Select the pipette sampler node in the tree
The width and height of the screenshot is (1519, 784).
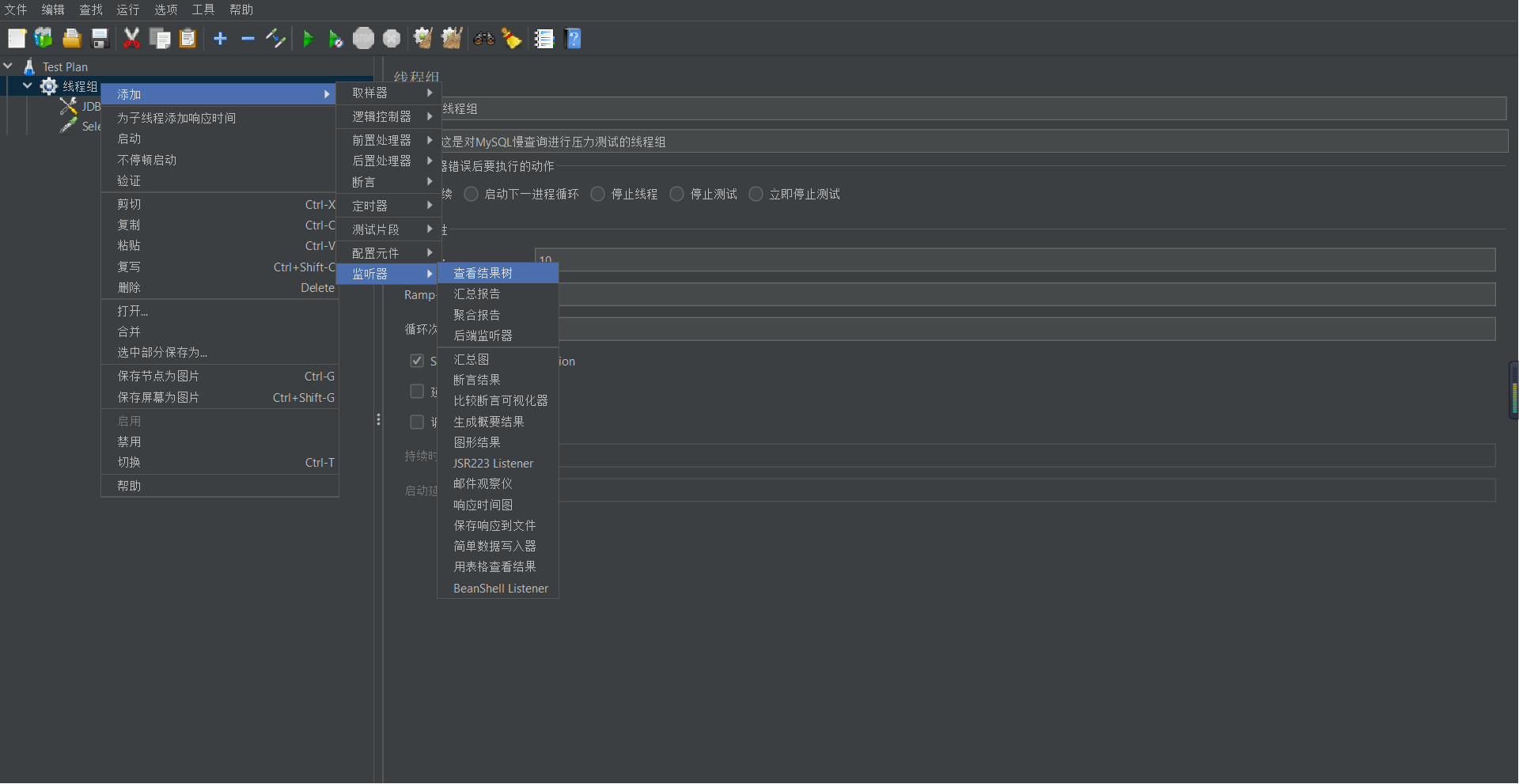(x=69, y=126)
